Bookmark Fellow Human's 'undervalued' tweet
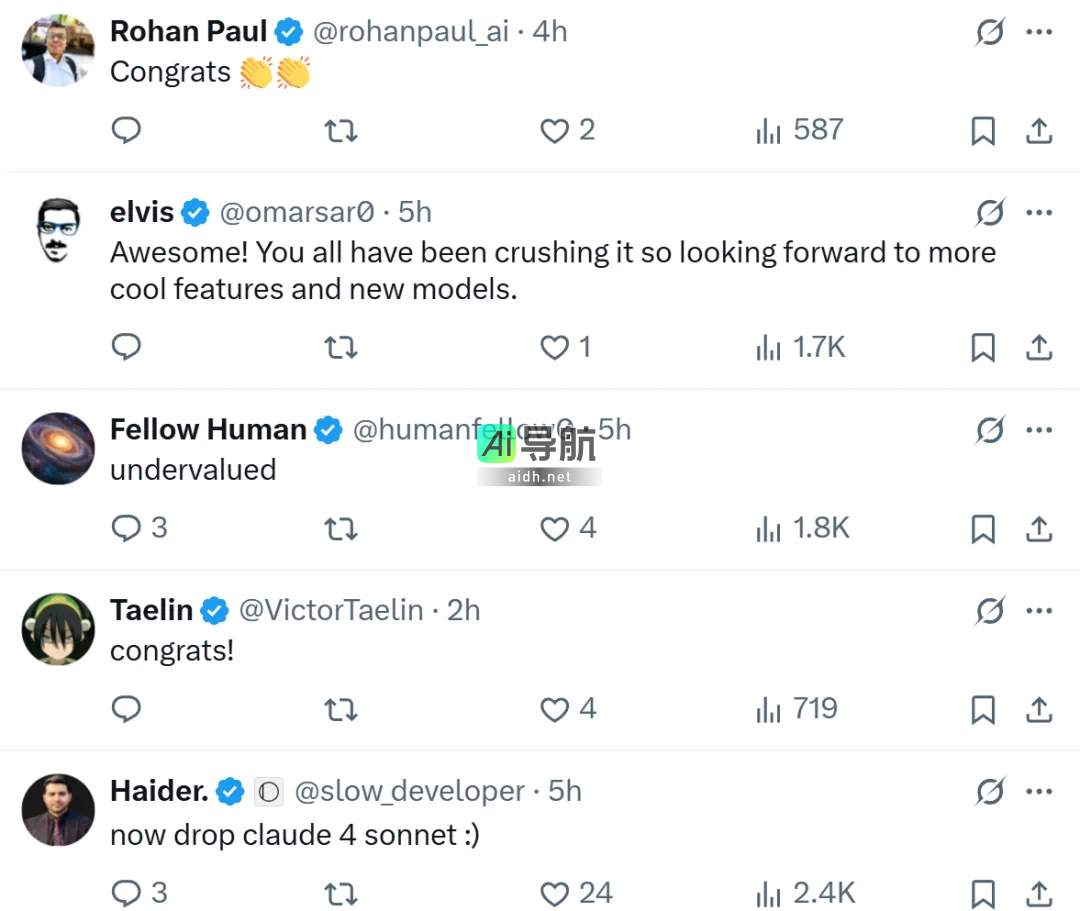The width and height of the screenshot is (1080, 911). point(983,529)
